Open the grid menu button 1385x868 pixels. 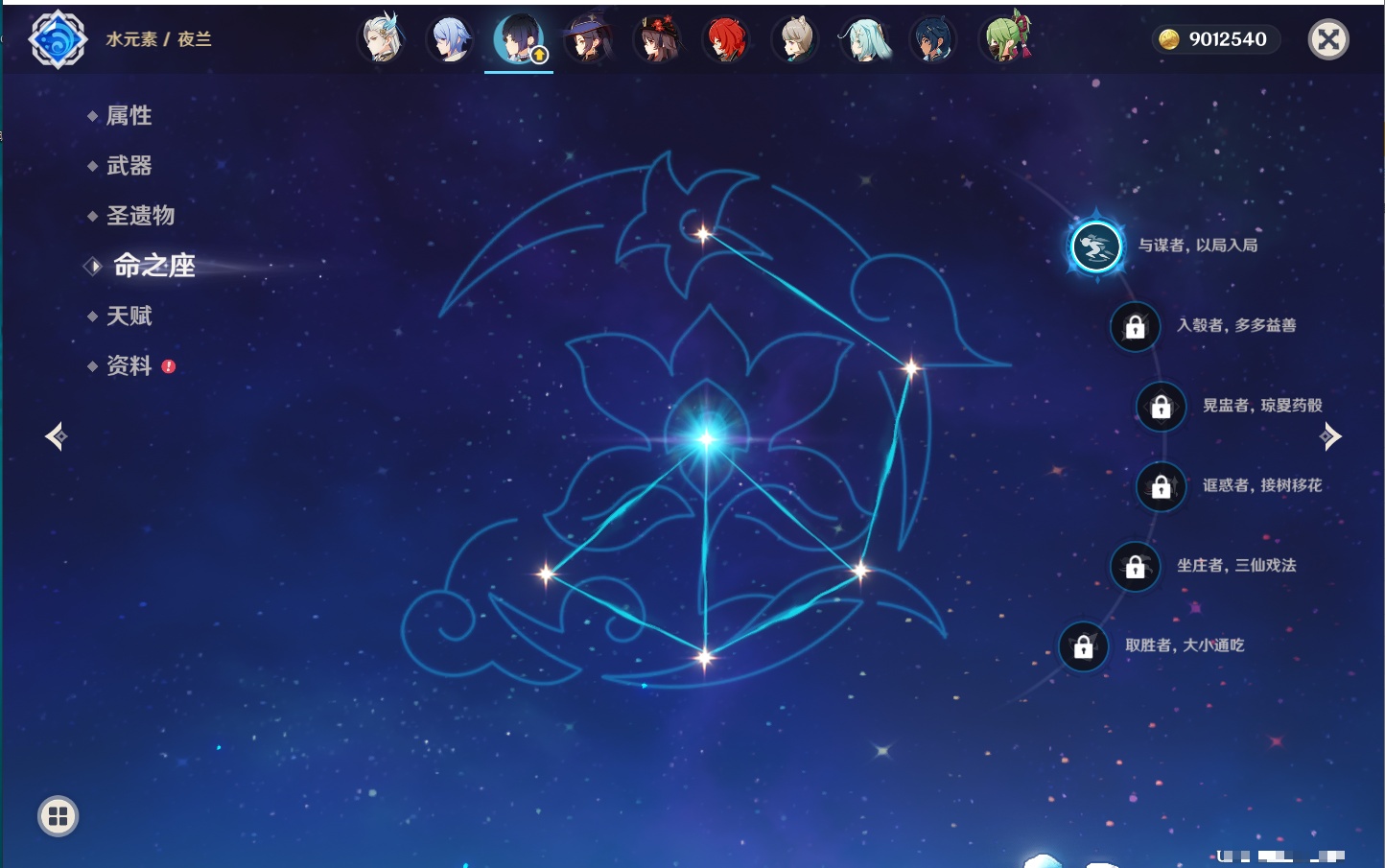(59, 816)
